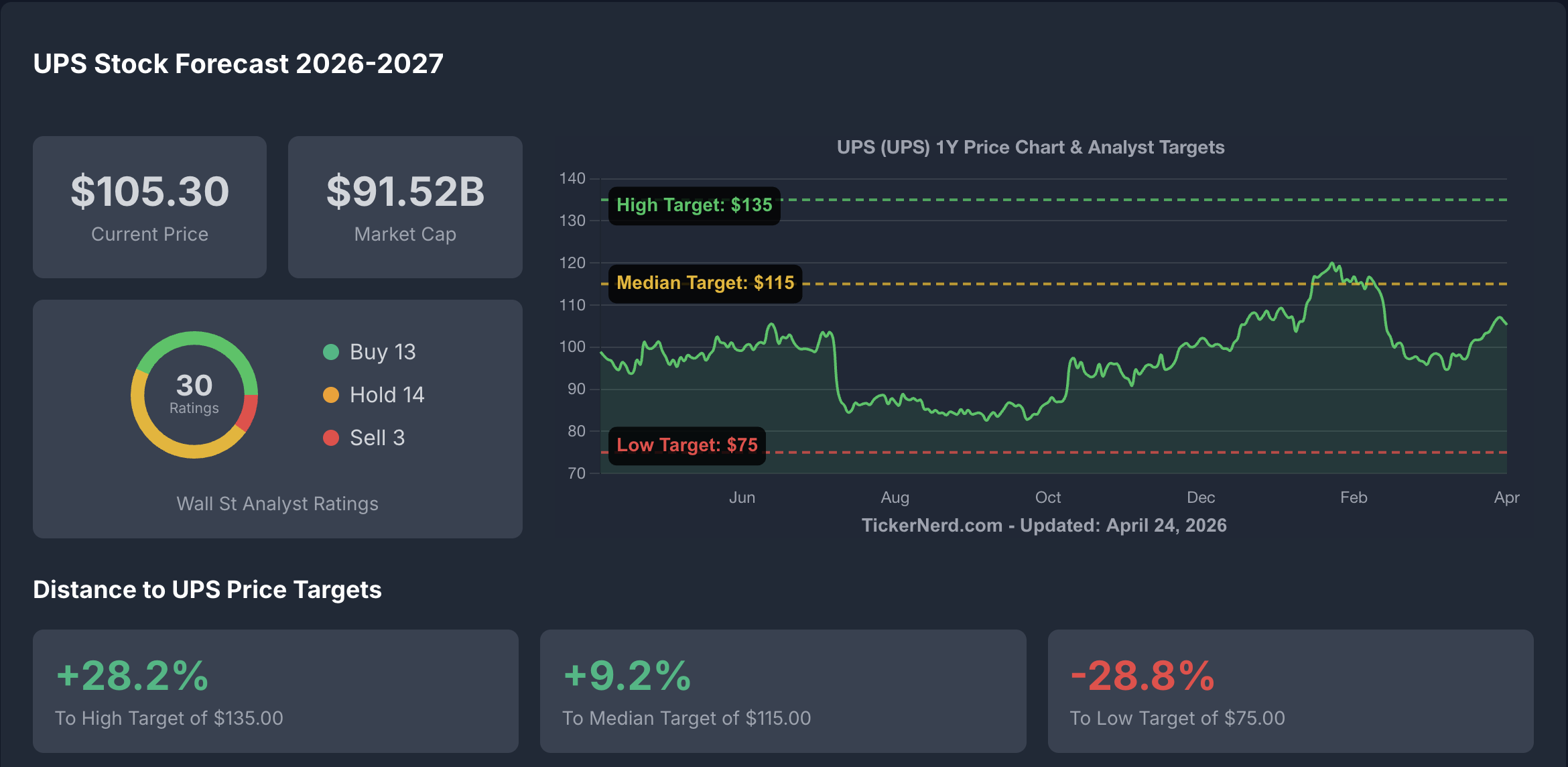Image resolution: width=1568 pixels, height=767 pixels.
Task: Click the 30 Ratings donut chart center
Action: [x=194, y=394]
